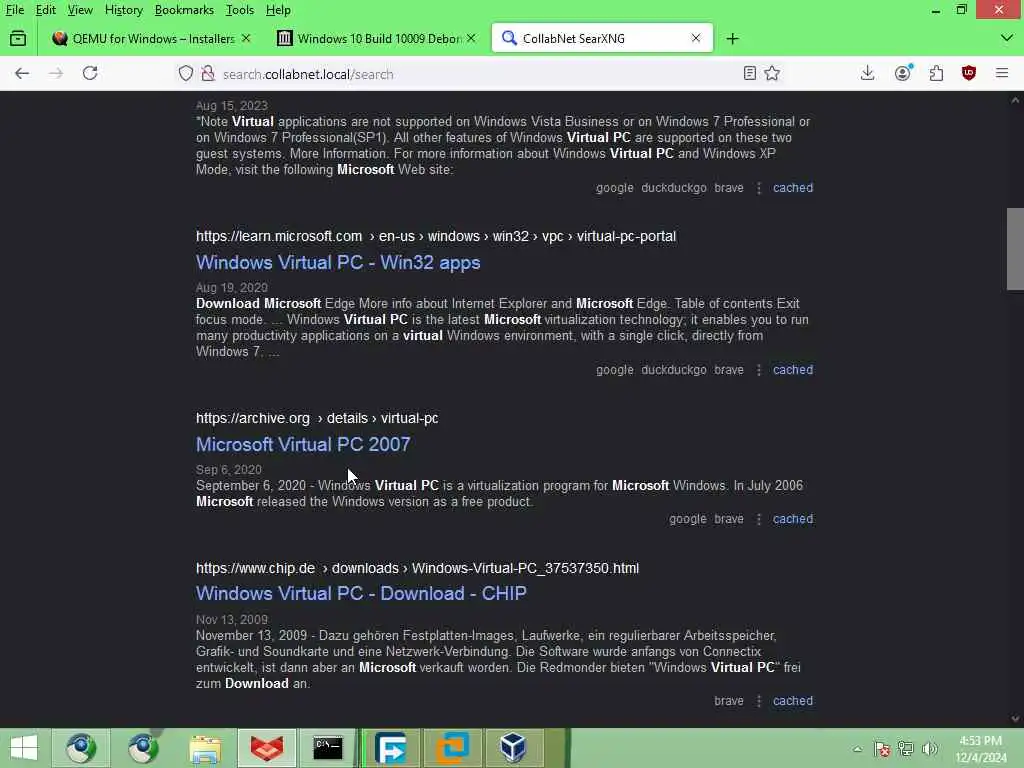Open the View menu
The width and height of the screenshot is (1024, 768).
point(80,10)
